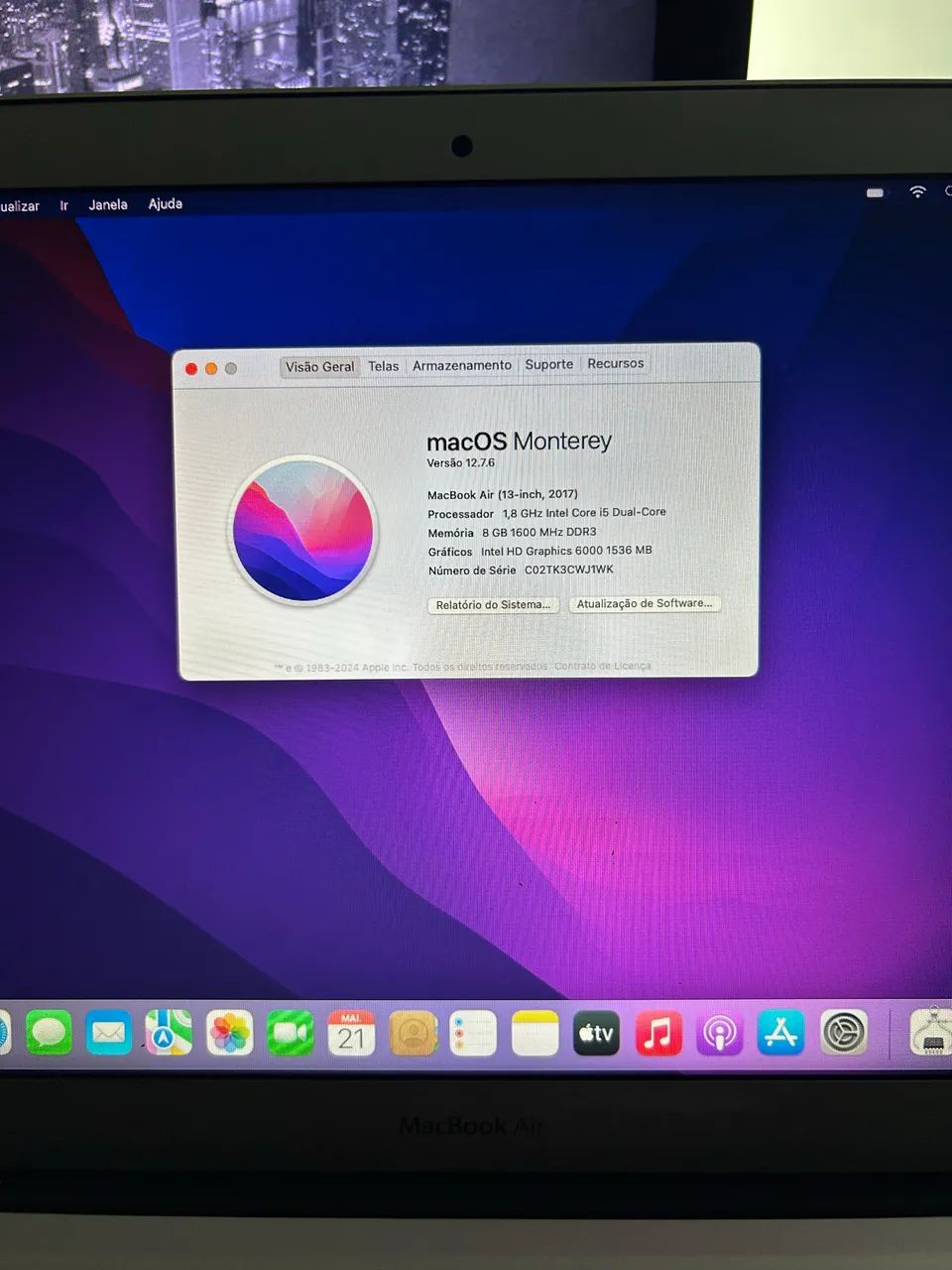This screenshot has width=952, height=1270.
Task: Launch the App Store from the Dock
Action: point(780,1034)
